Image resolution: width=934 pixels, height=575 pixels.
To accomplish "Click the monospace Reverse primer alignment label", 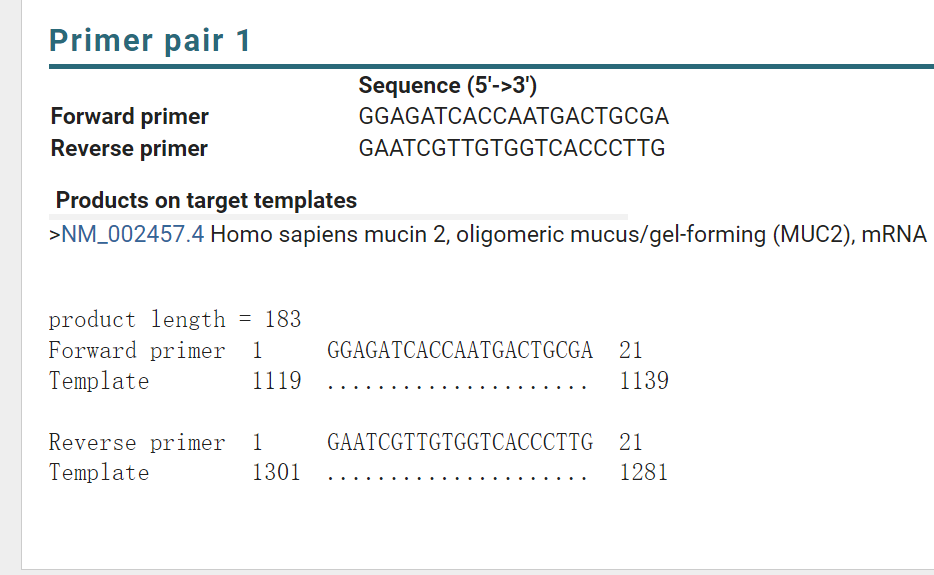I will tap(137, 443).
